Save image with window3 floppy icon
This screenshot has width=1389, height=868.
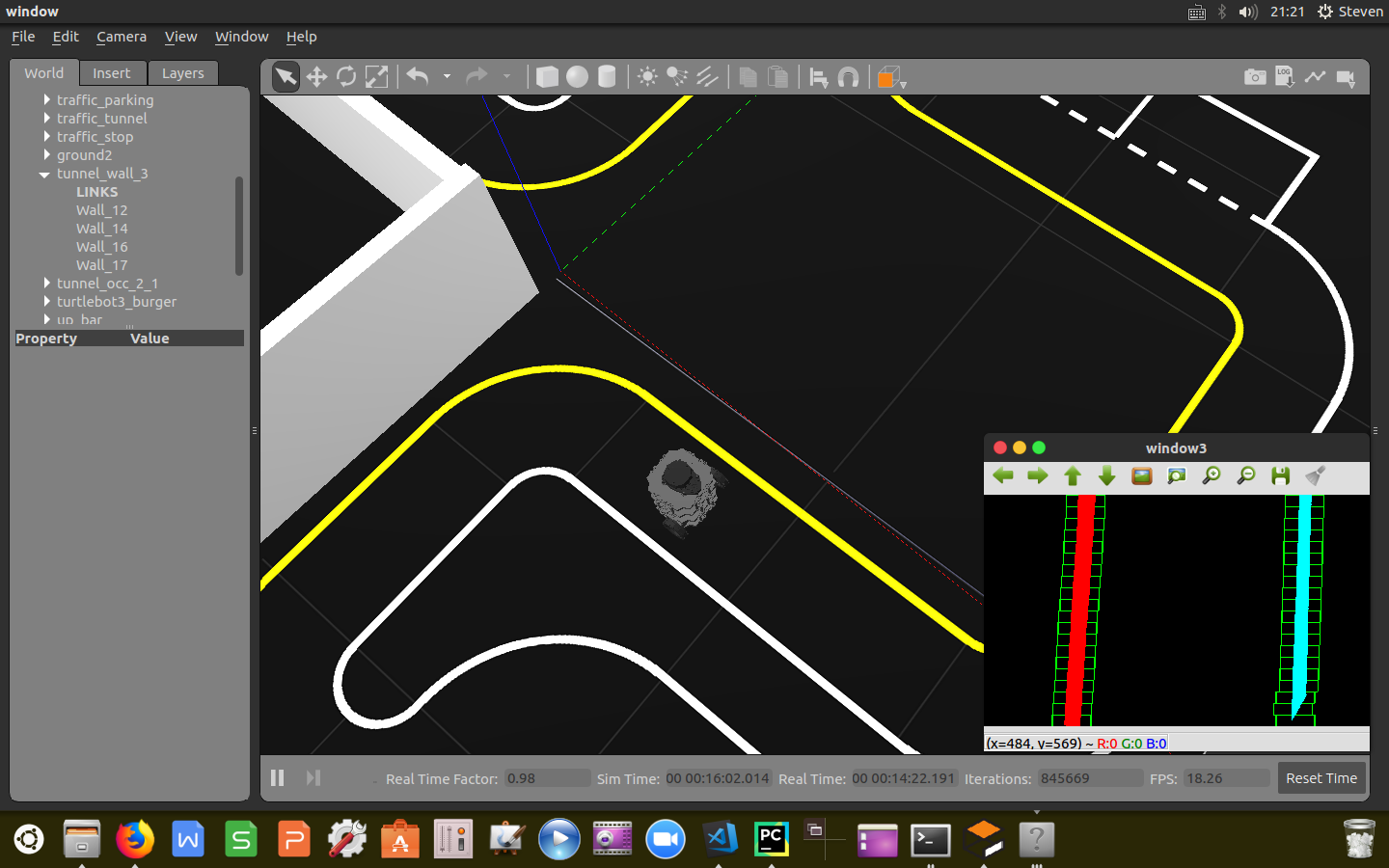pos(1281,475)
